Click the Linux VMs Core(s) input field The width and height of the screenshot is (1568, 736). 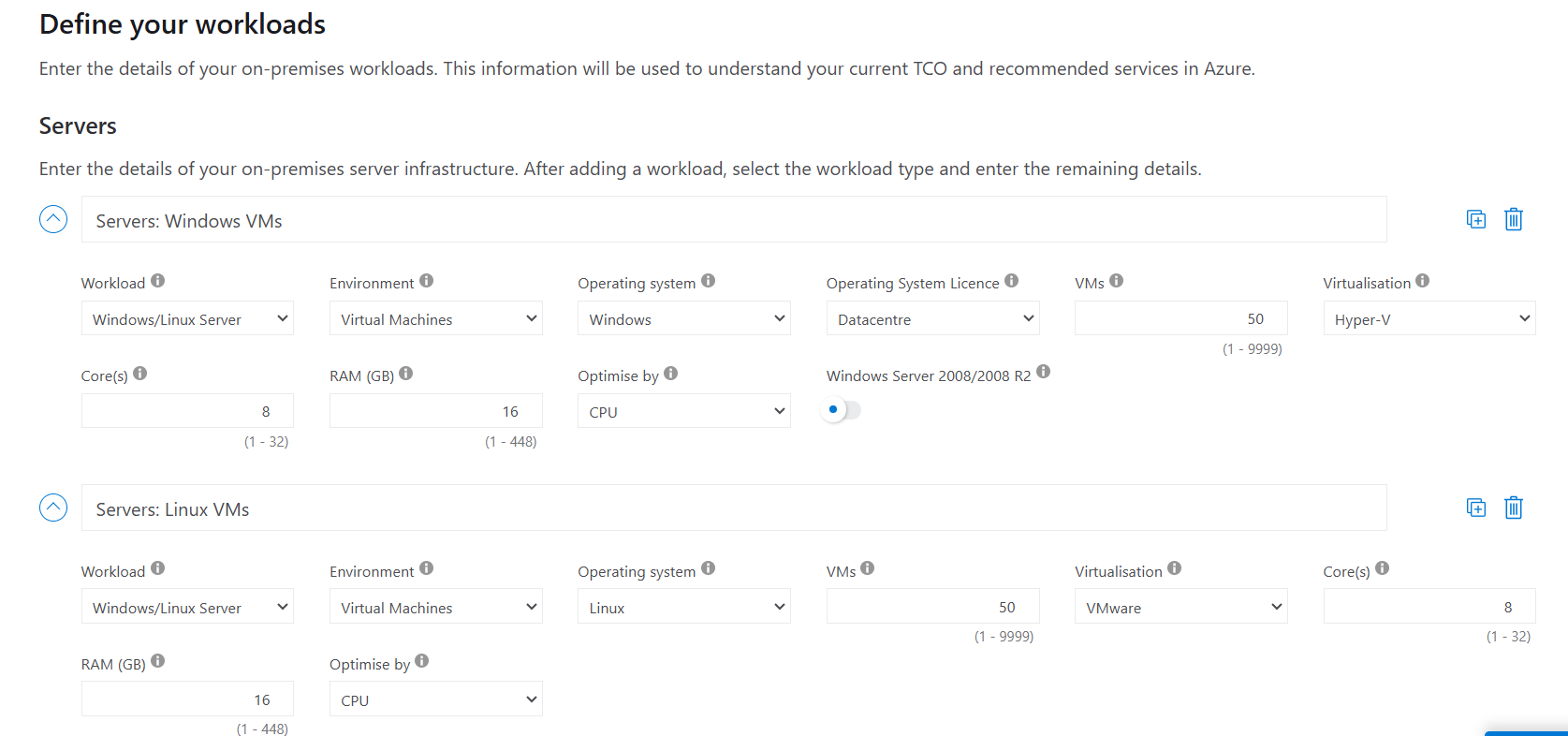pos(1429,607)
